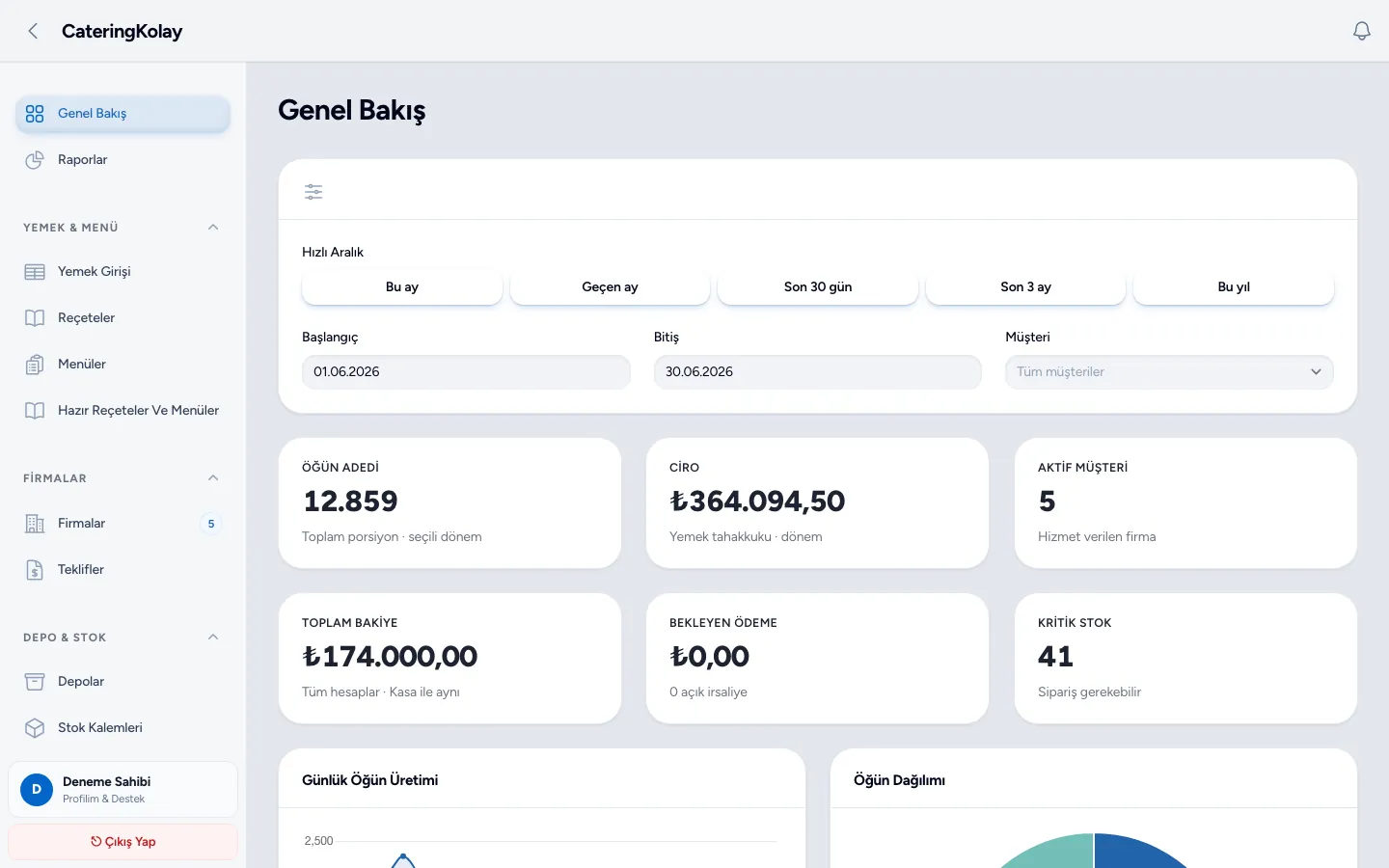
Task: Click the Menüler clipboard icon
Action: coord(35,365)
